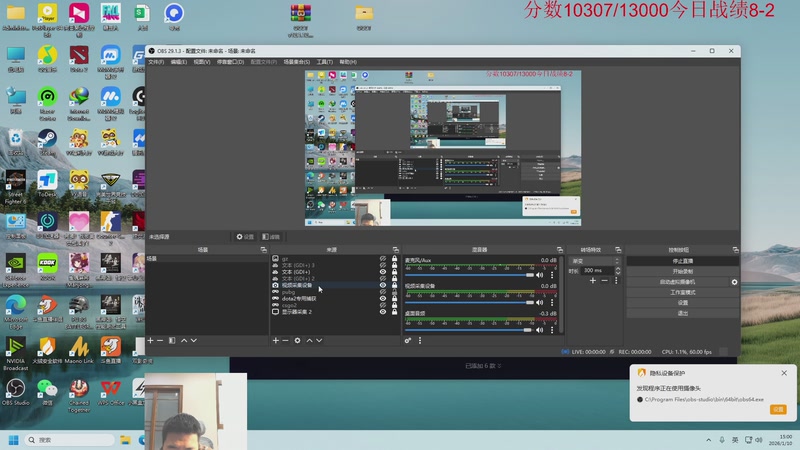Image resolution: width=800 pixels, height=450 pixels.
Task: Remove scene transition with minus icon
Action: coord(605,281)
